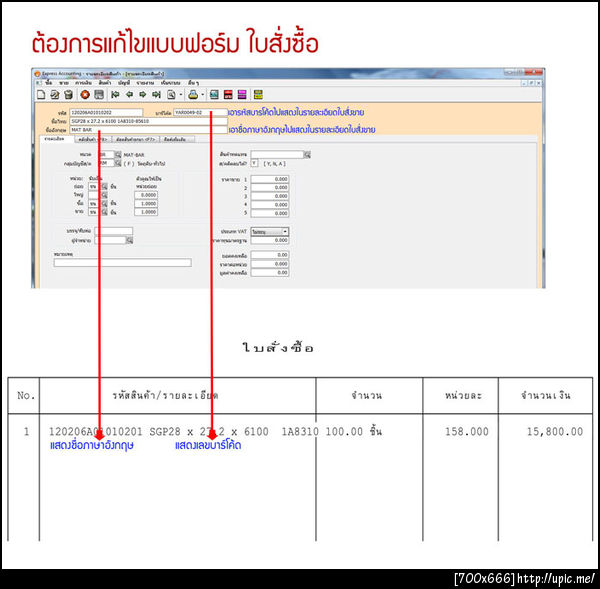Click the ผู้จำหน่าย input field
600x589 pixels.
click(110, 240)
